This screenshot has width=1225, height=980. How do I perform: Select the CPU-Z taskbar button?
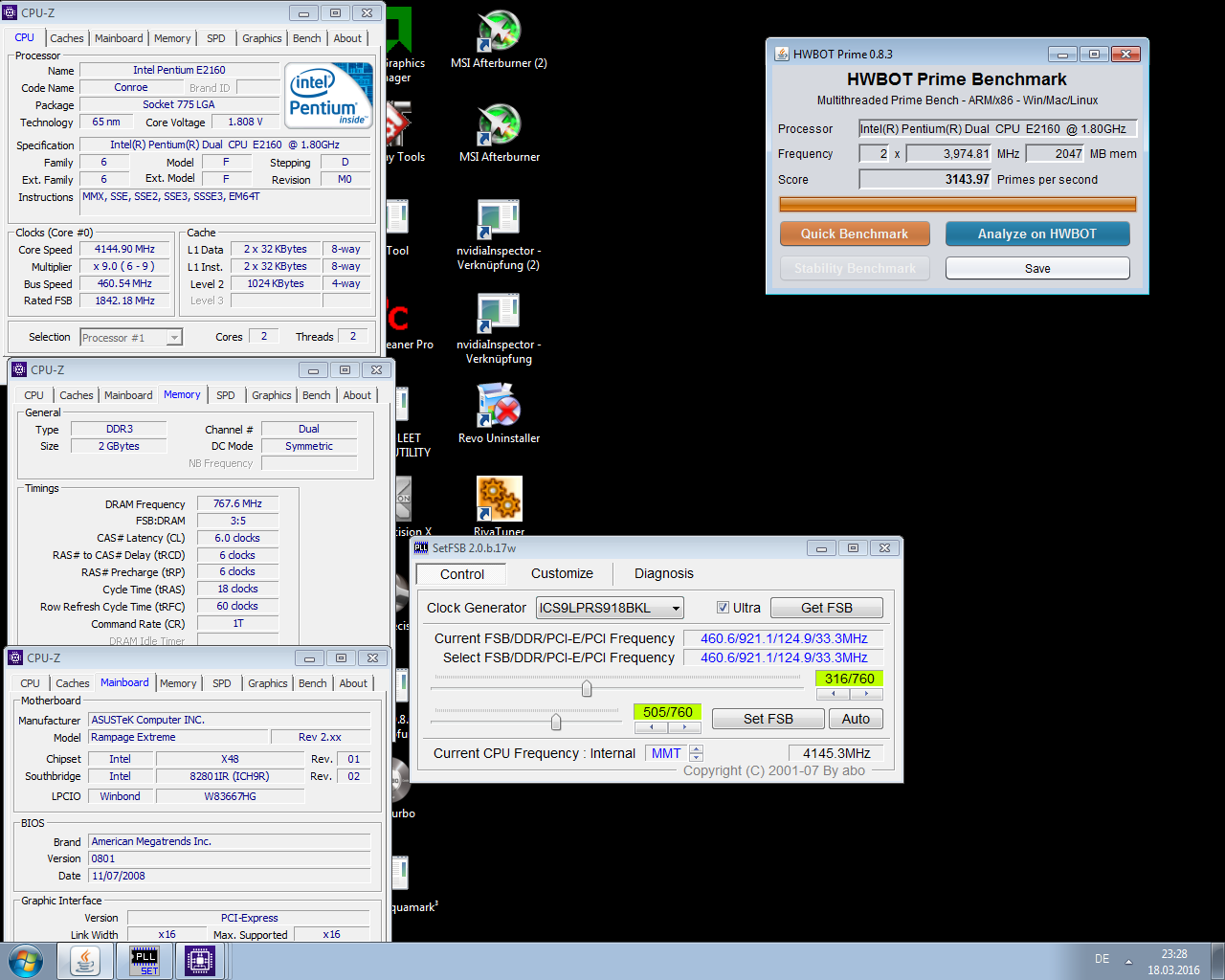(x=200, y=961)
